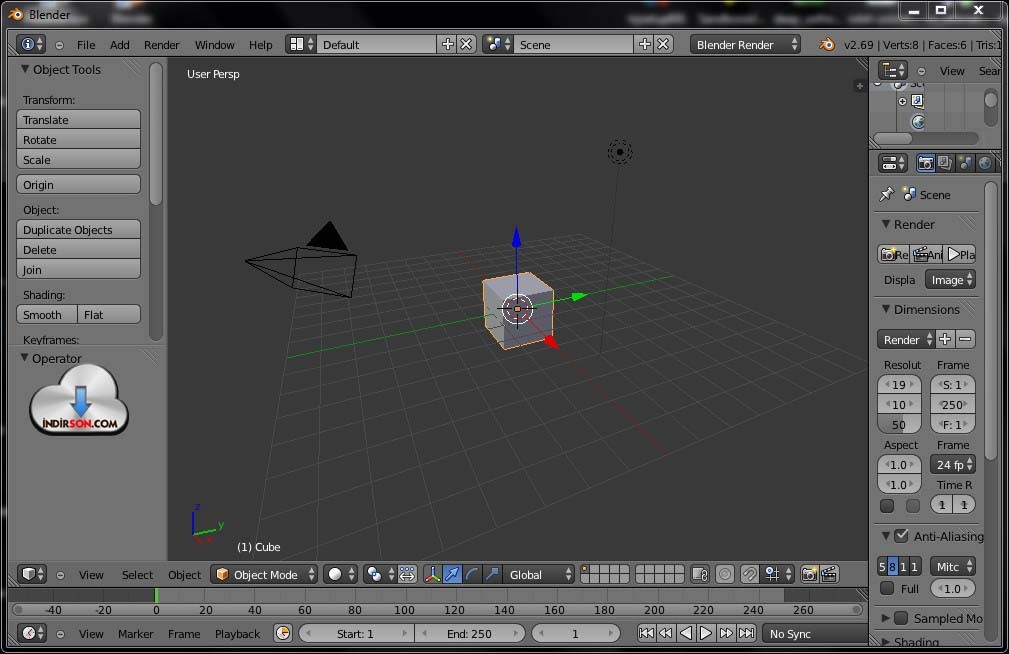Select the scale manipulator icon
Screen dimensions: 1009x654
point(492,574)
